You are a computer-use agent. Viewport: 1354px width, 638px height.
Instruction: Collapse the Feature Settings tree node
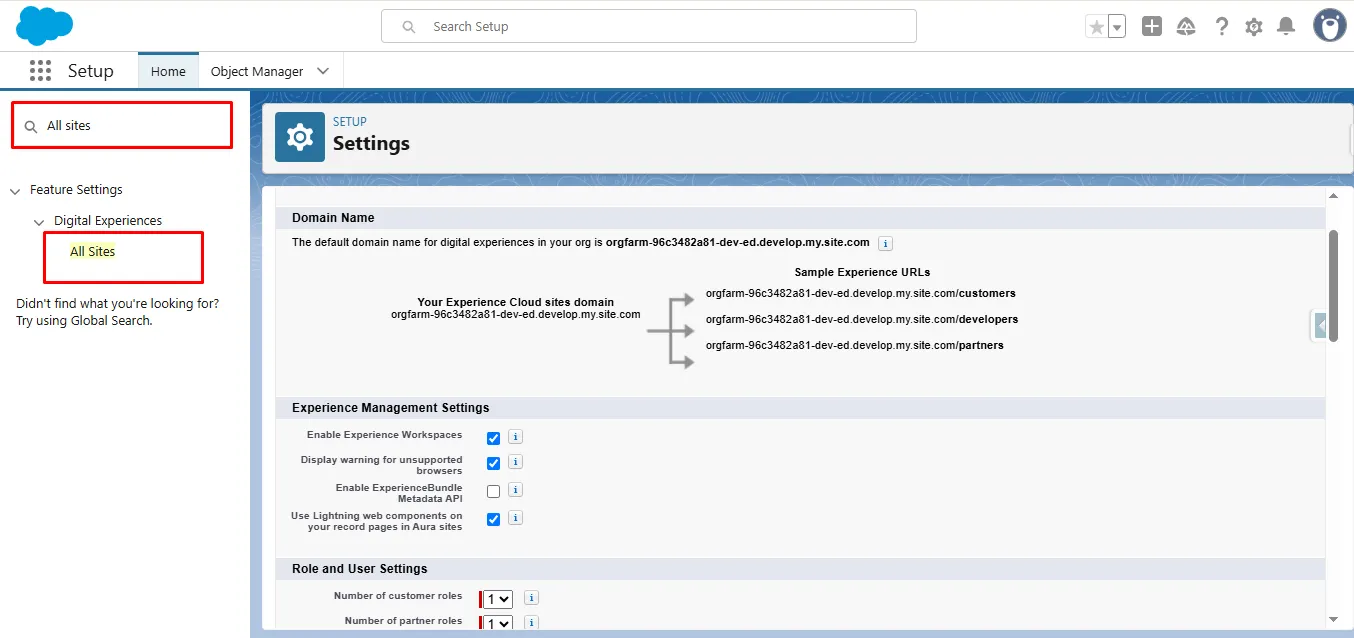coord(15,190)
